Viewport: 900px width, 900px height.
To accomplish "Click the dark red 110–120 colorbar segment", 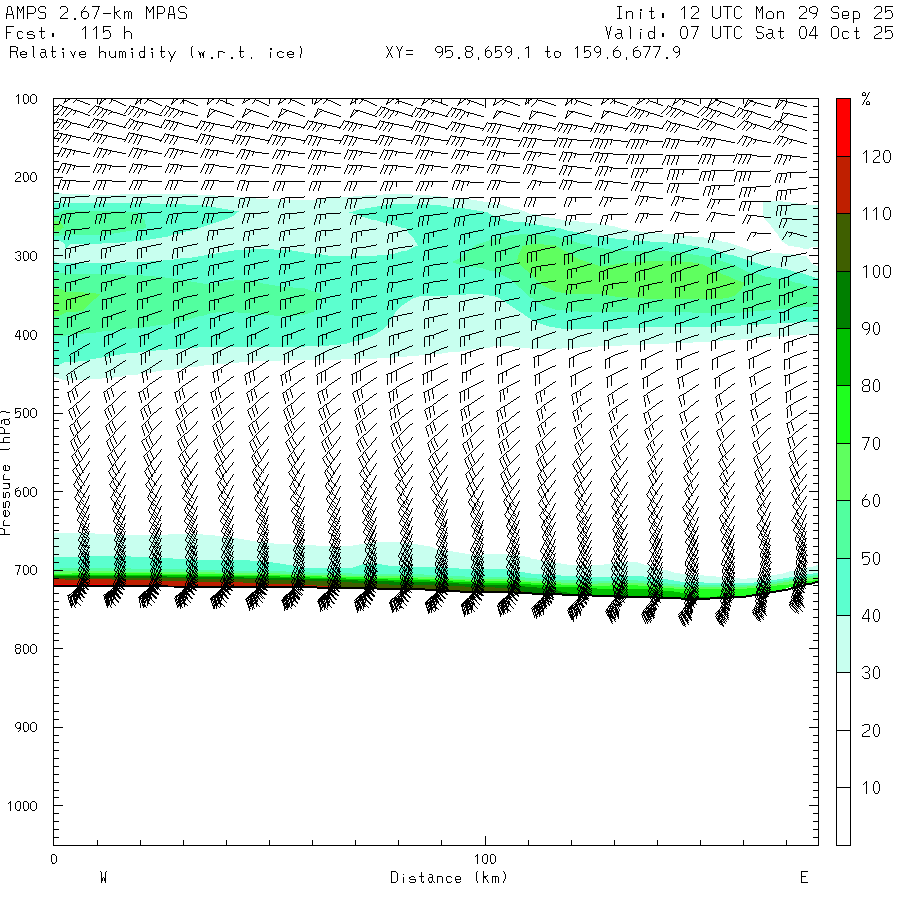I will (x=843, y=185).
